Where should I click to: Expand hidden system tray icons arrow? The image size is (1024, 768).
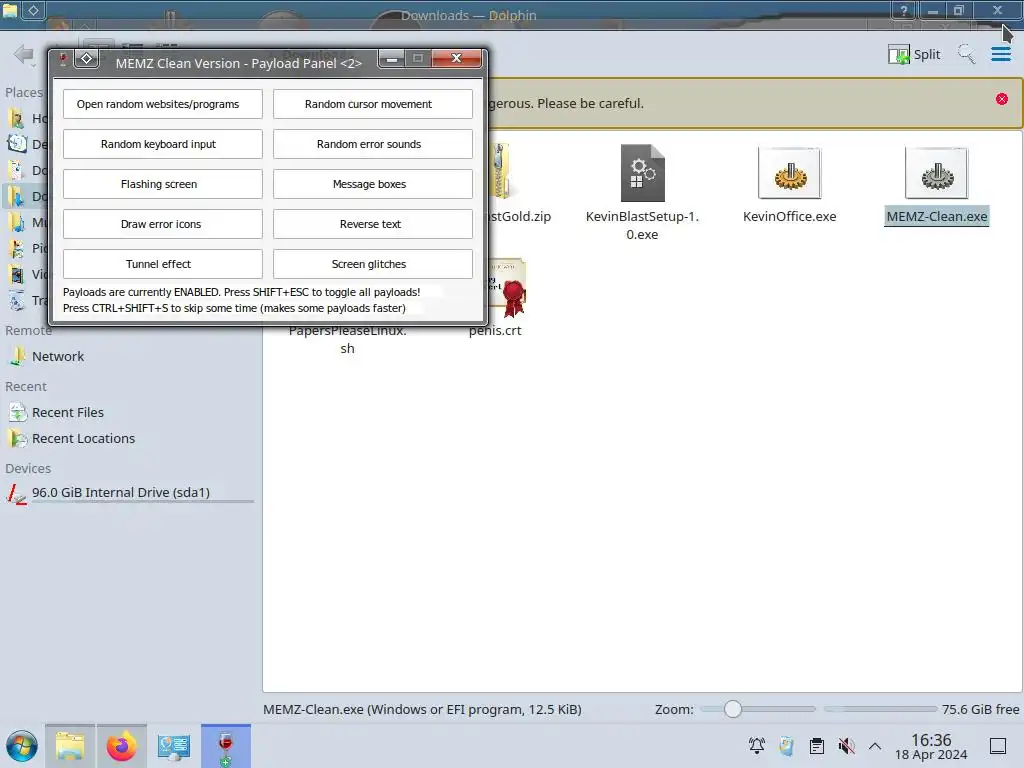pos(875,746)
